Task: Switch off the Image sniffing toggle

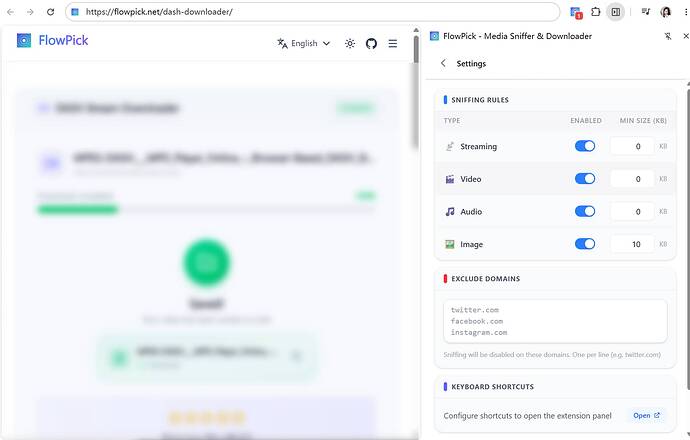Action: point(585,244)
